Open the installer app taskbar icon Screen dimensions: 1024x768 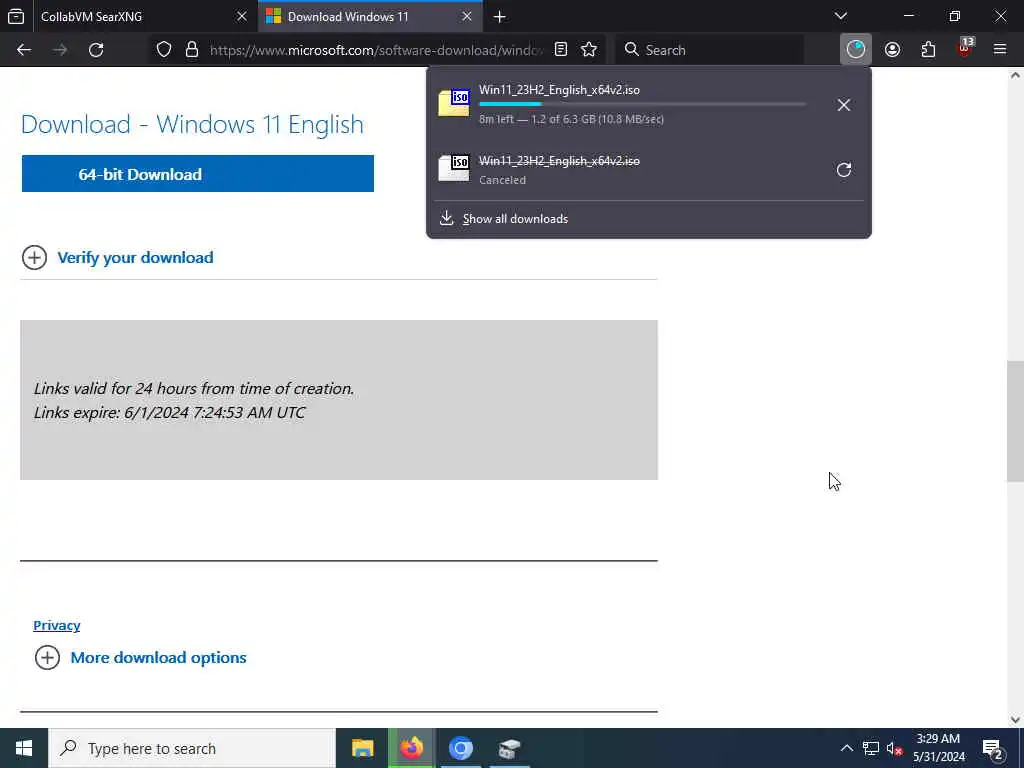(509, 748)
